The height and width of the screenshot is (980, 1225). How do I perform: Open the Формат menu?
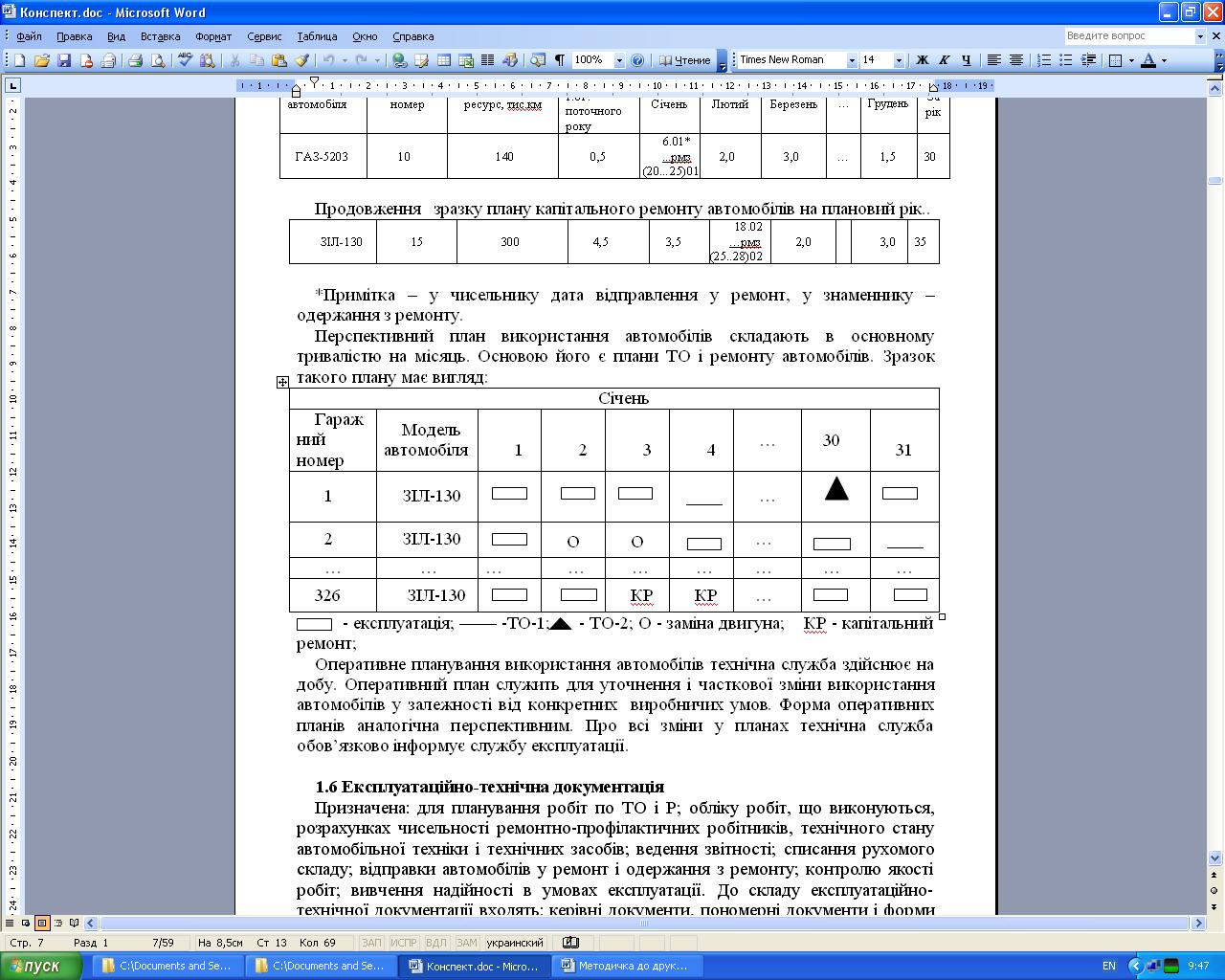coord(213,36)
